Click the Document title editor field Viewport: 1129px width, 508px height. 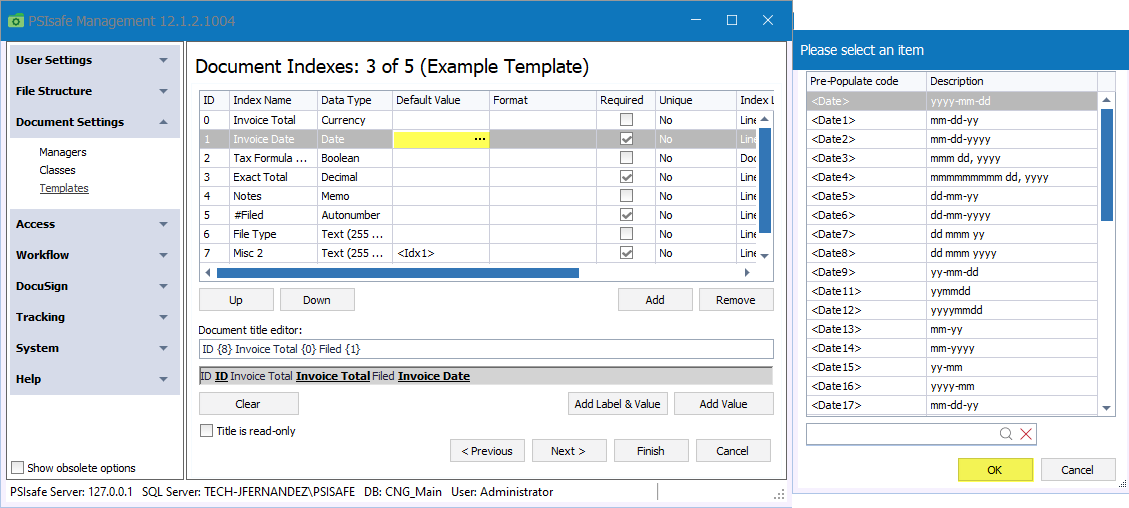[486, 349]
